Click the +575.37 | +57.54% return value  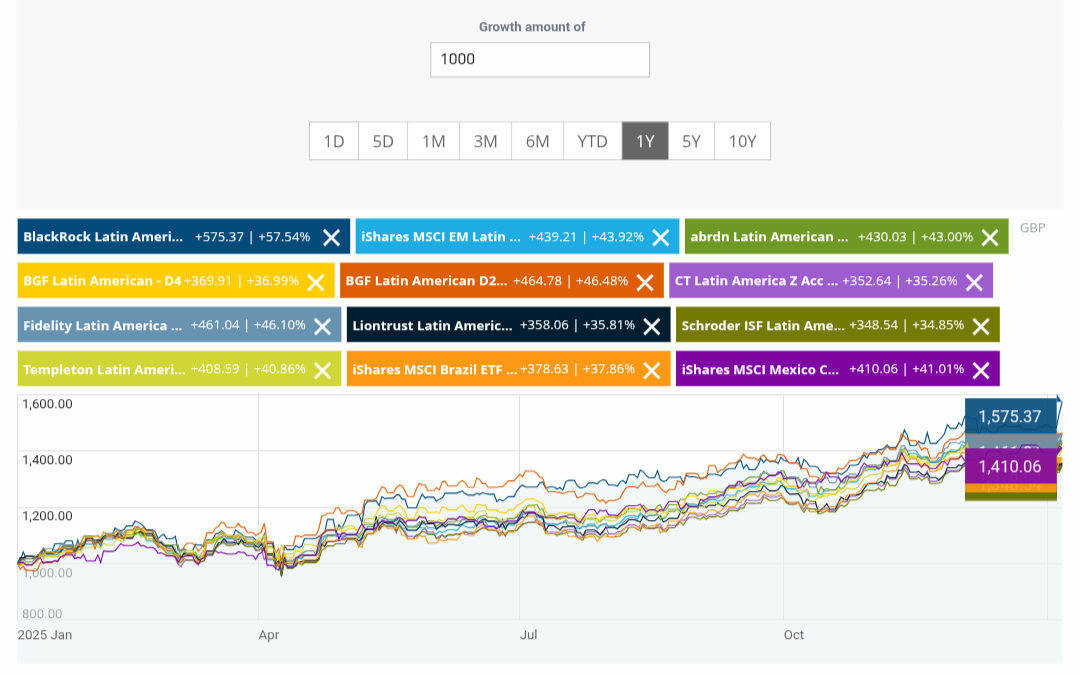click(x=252, y=237)
